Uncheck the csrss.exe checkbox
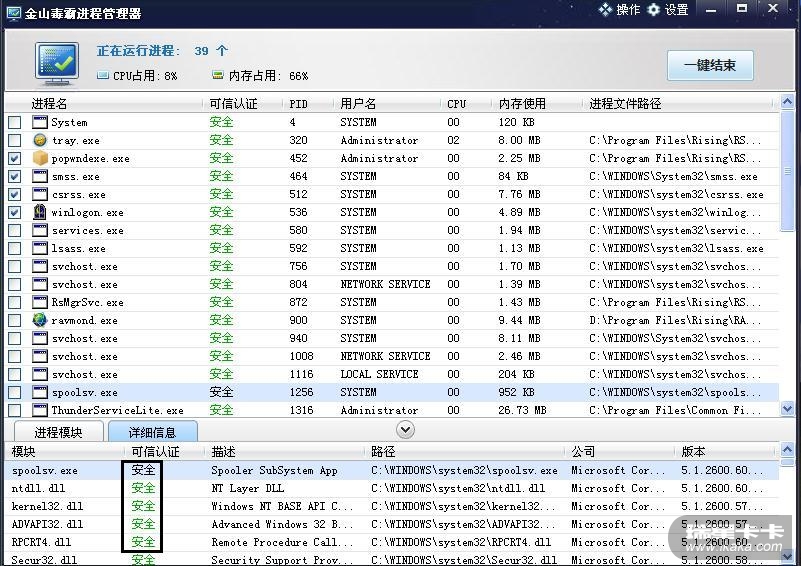The width and height of the screenshot is (801, 566). tap(14, 195)
